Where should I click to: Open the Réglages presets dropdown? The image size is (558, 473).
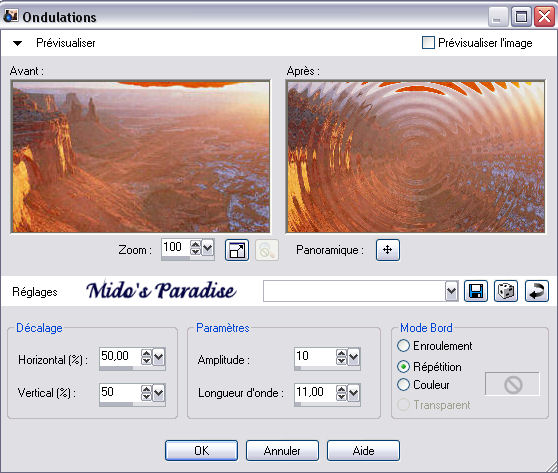(x=451, y=291)
